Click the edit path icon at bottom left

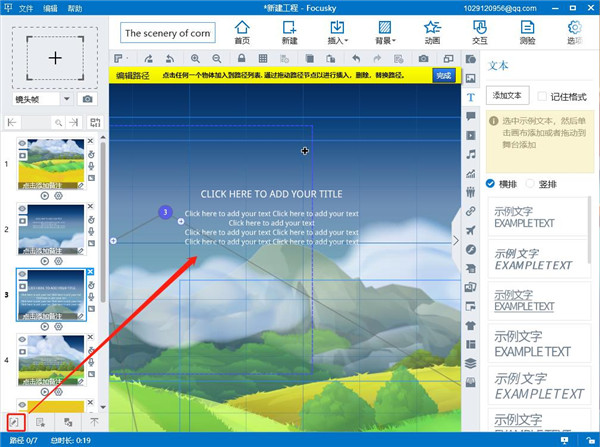coord(15,423)
